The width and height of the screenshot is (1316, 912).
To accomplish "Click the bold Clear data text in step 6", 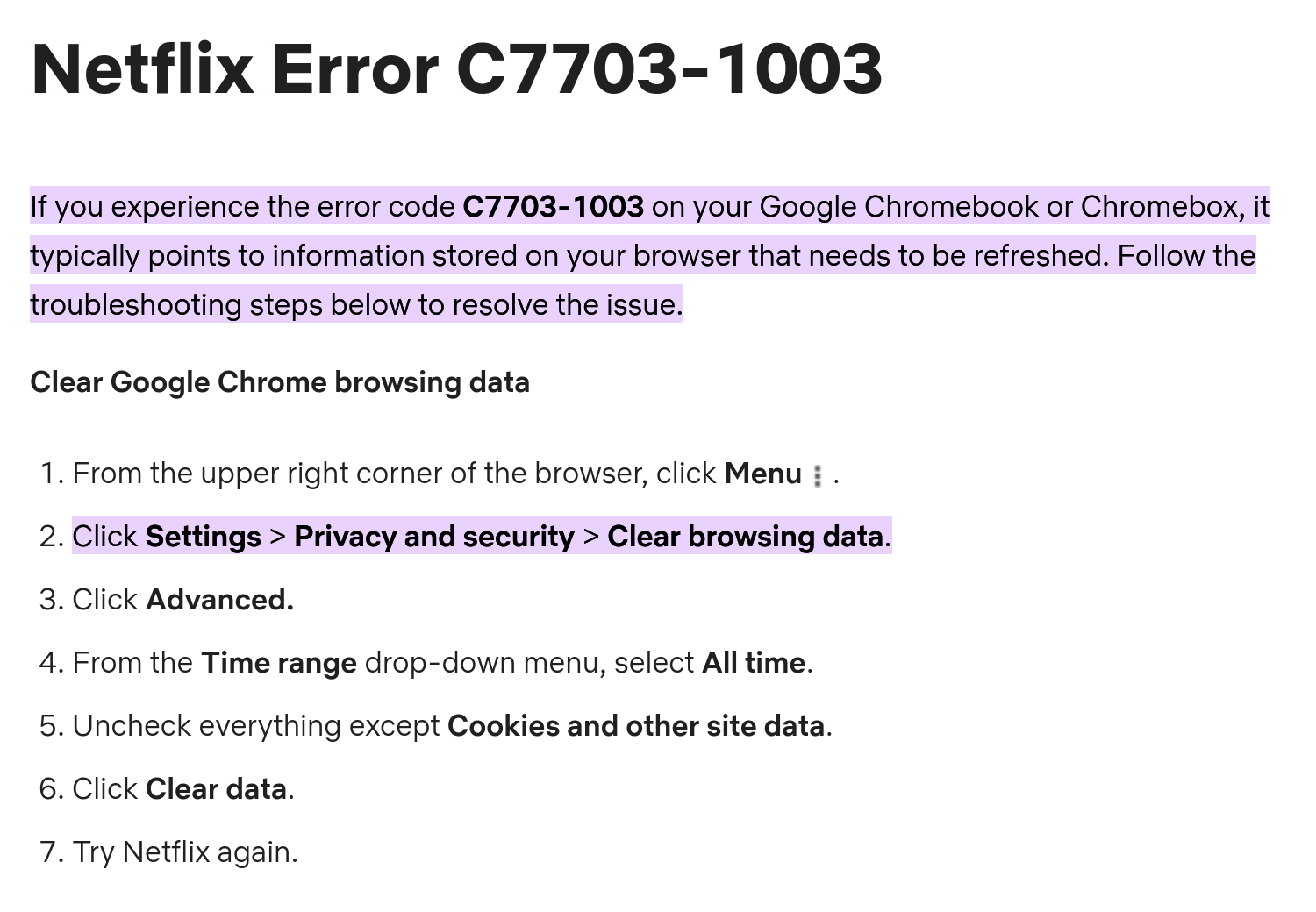I will [216, 789].
